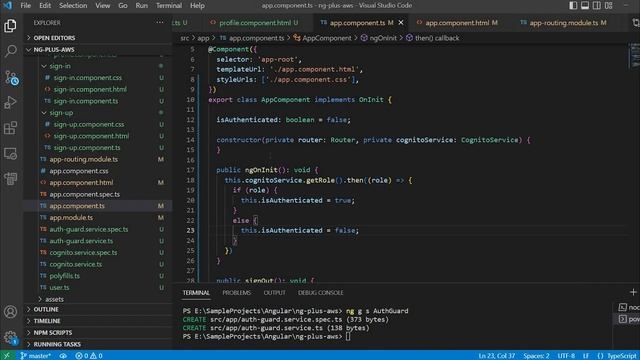Expand the RUNNING TASKS section

[x=98, y=344]
